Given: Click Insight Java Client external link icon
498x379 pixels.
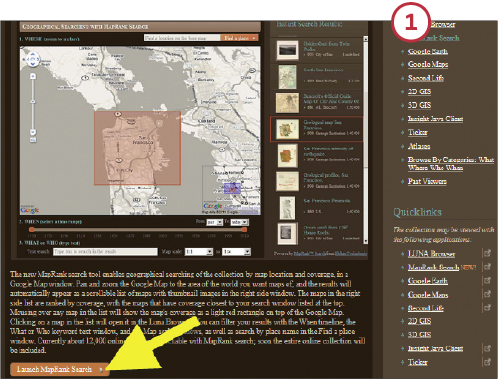Looking at the screenshot, I should tap(487, 348).
